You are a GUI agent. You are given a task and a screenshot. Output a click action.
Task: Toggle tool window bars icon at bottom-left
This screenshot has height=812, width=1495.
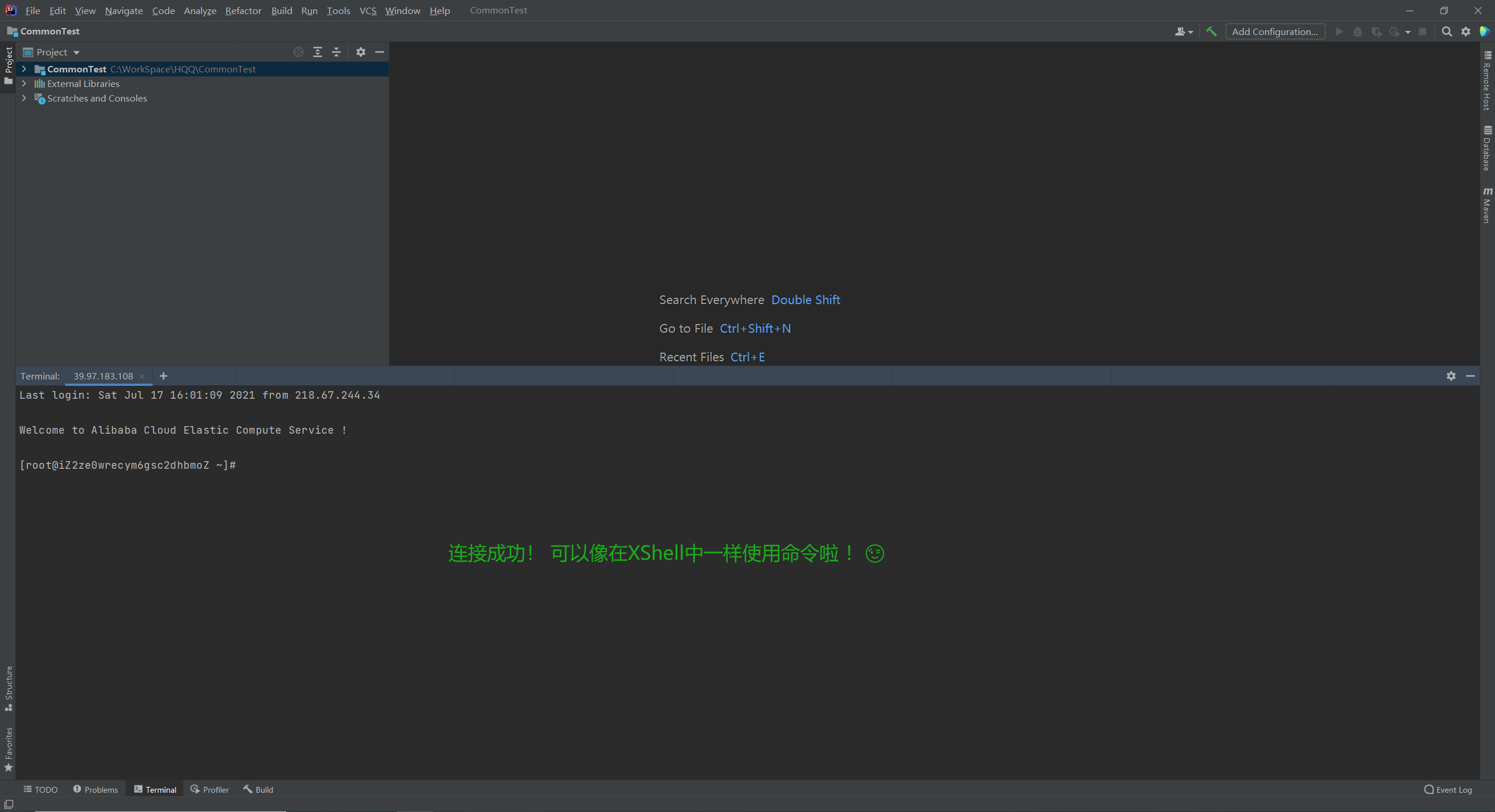pyautogui.click(x=8, y=804)
